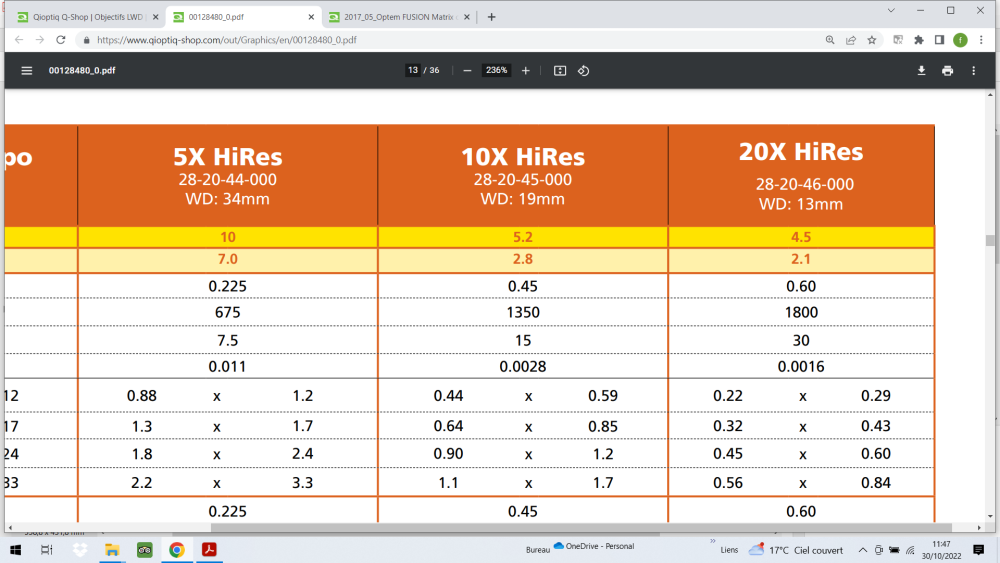Reload the current page
The image size is (1000, 563).
61,40
